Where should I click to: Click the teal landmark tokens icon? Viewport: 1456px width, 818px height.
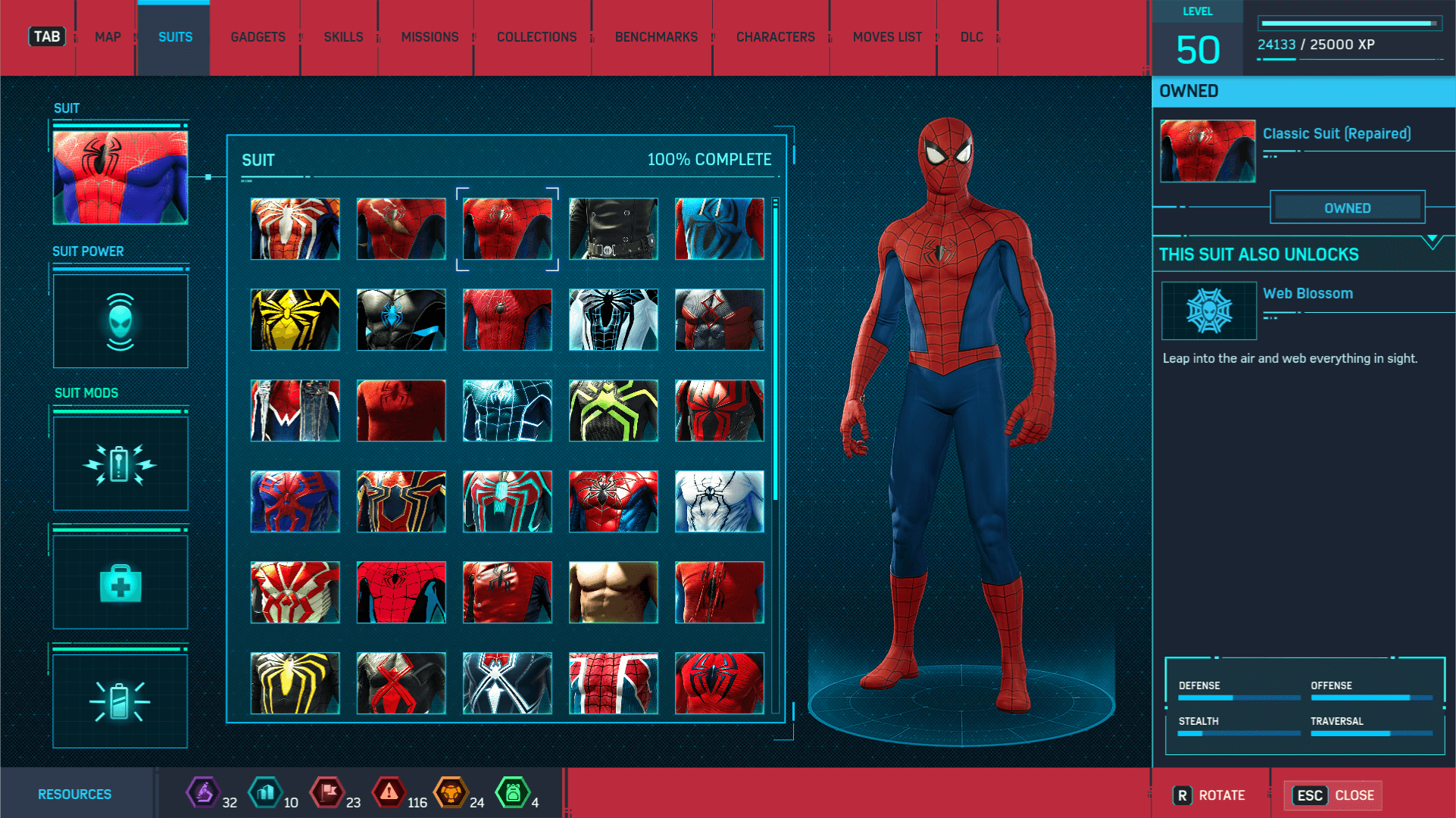click(x=264, y=794)
